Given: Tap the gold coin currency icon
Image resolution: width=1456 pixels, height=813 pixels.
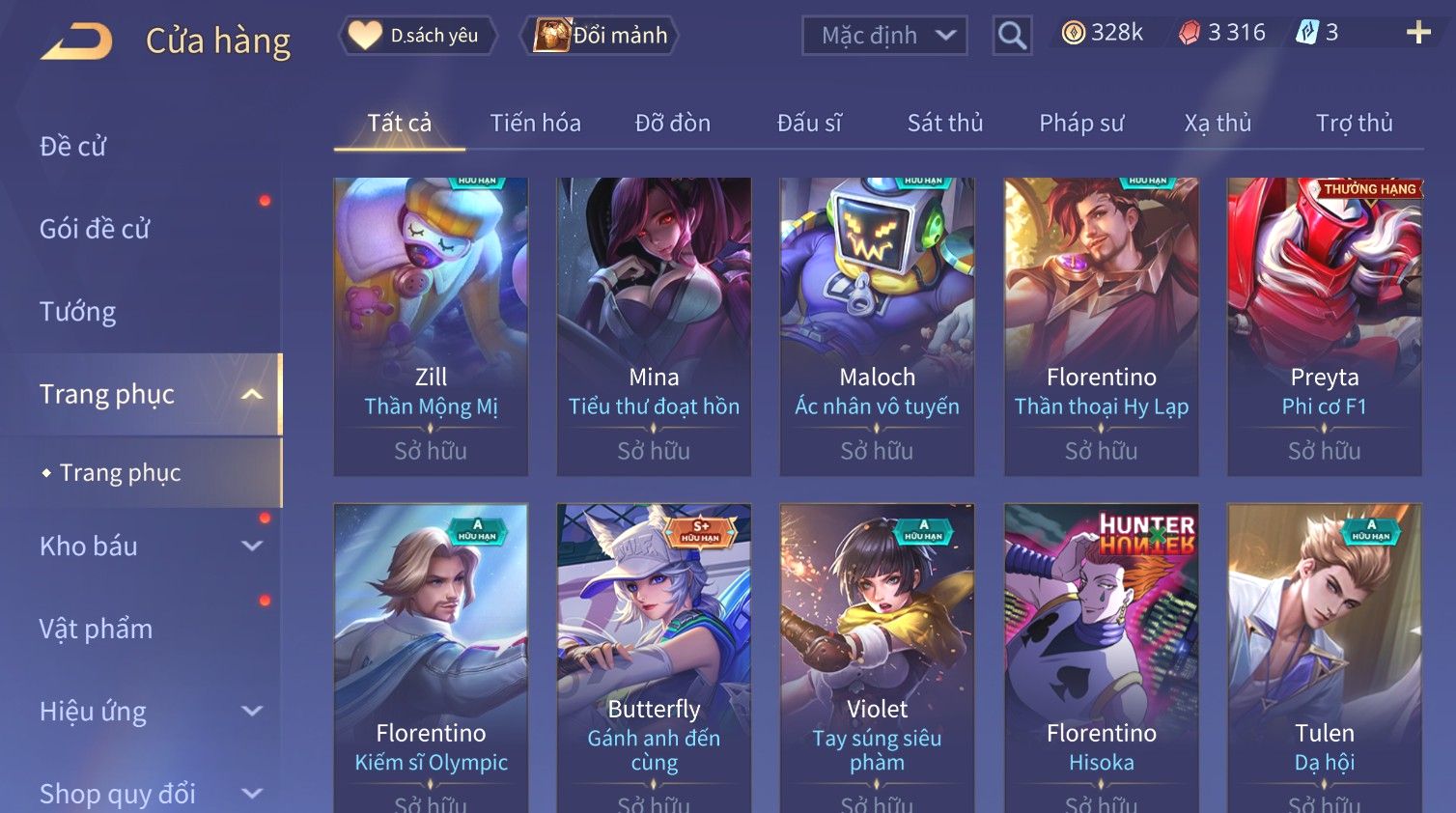Looking at the screenshot, I should [1073, 33].
